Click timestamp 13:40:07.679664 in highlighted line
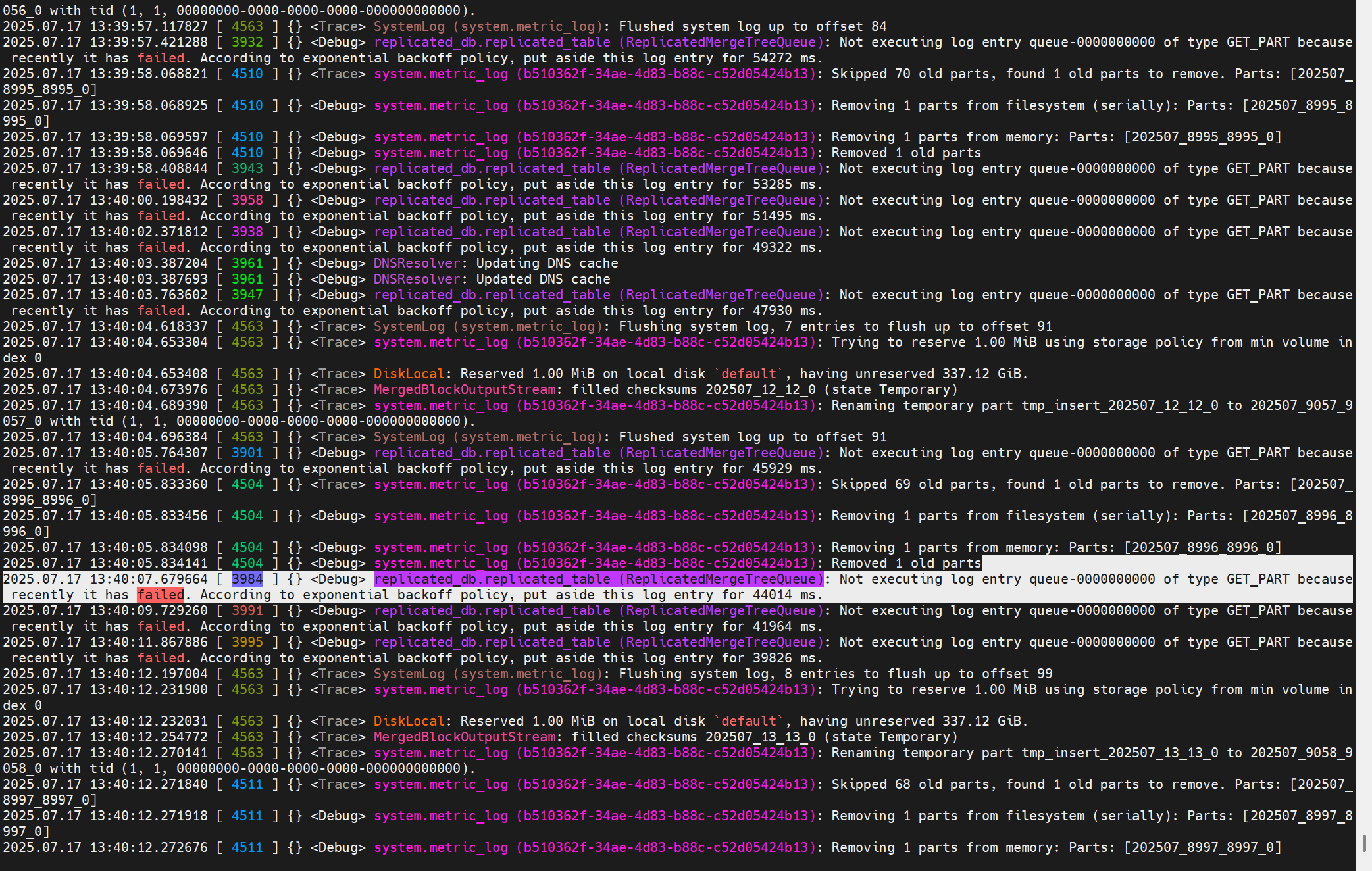Viewport: 1372px width, 871px height. point(148,579)
